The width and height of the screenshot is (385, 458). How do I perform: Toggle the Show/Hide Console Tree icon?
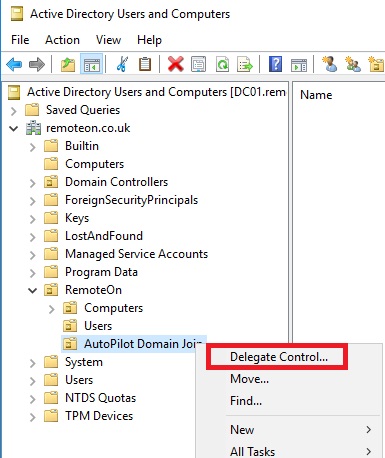pyautogui.click(x=91, y=64)
